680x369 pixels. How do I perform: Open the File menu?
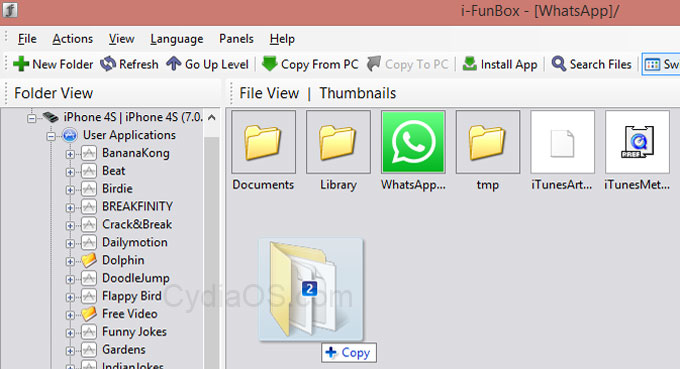(27, 39)
